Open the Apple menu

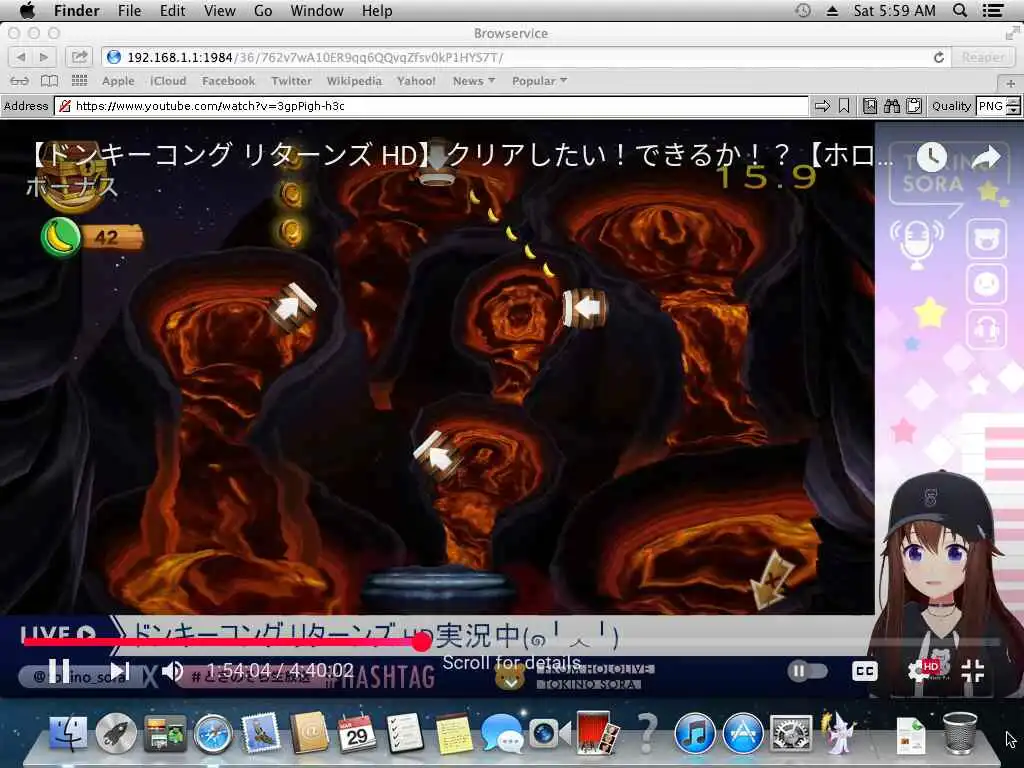pyautogui.click(x=27, y=10)
